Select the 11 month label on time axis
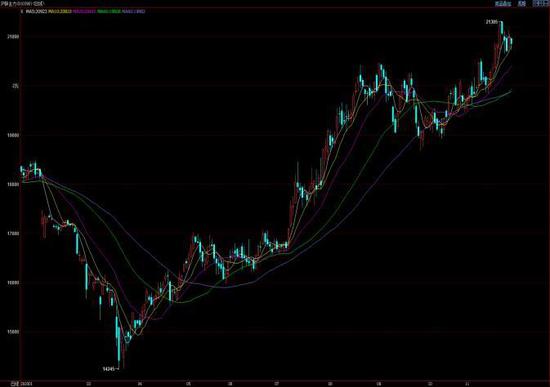Screen dimensions: 550x387 [x=467, y=383]
